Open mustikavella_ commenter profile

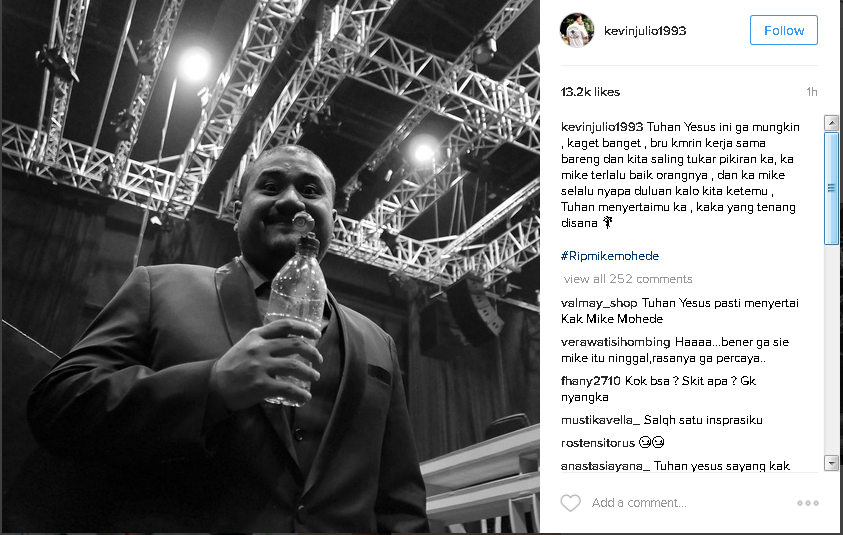[600, 420]
